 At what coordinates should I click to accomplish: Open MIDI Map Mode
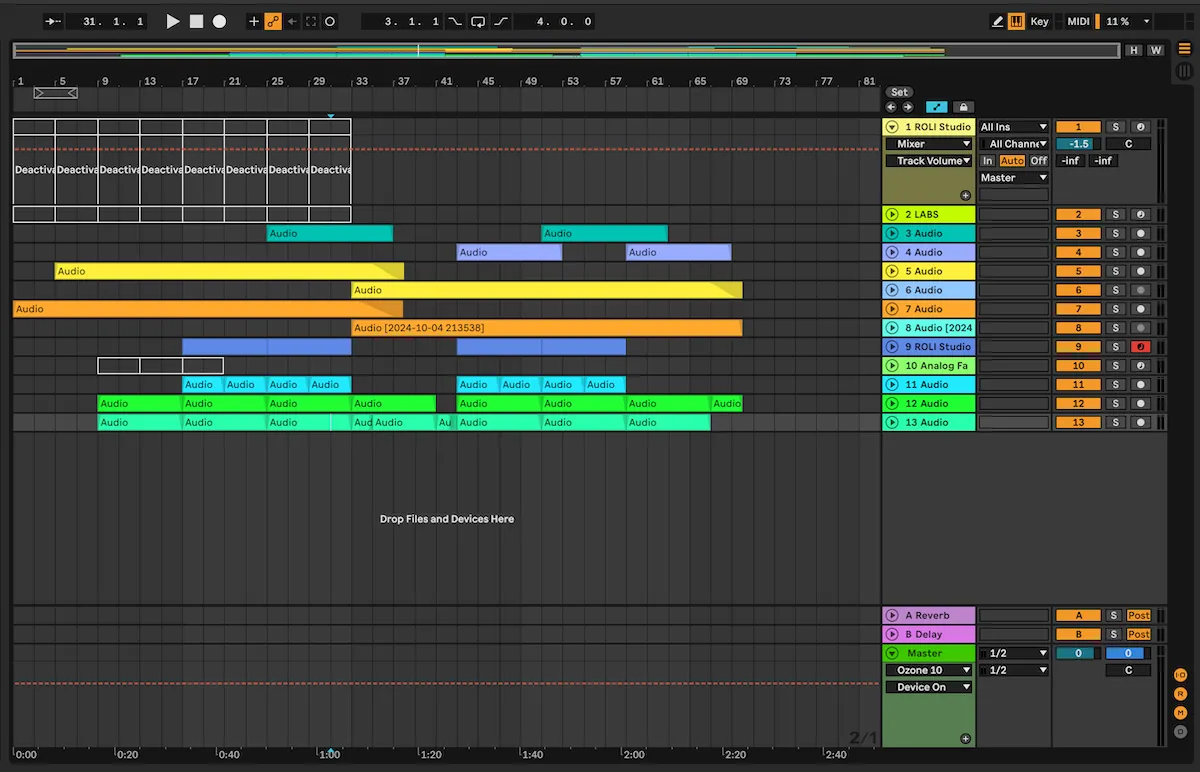(x=1078, y=21)
